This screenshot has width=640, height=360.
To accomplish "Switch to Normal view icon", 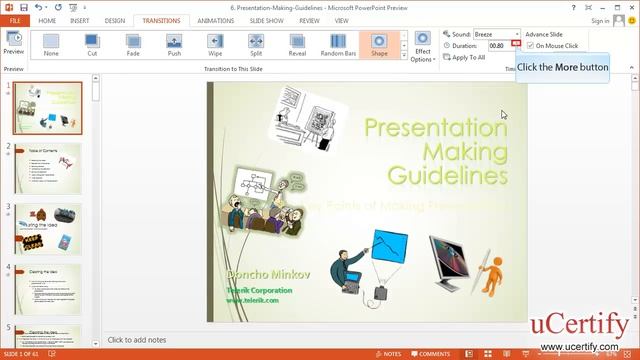I will pos(469,354).
